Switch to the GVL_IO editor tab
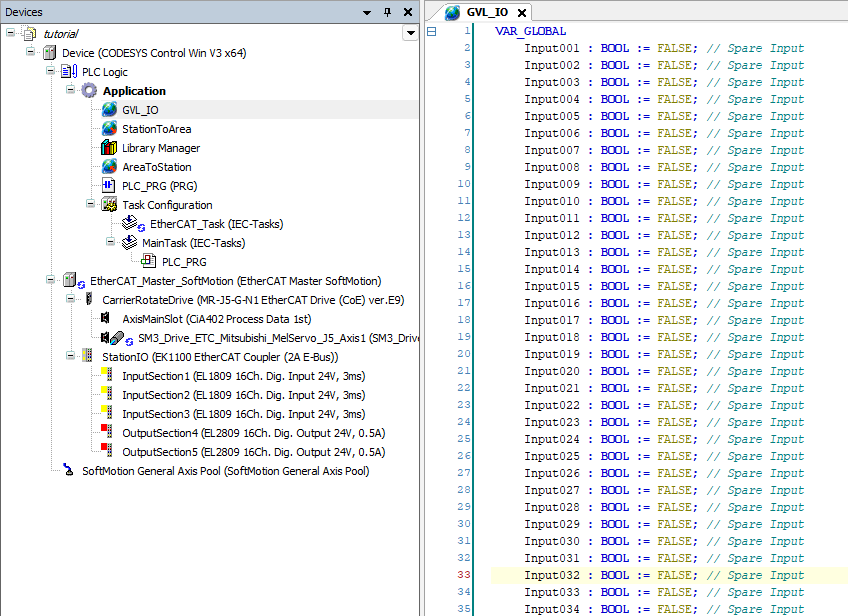This screenshot has width=848, height=616. pos(487,12)
